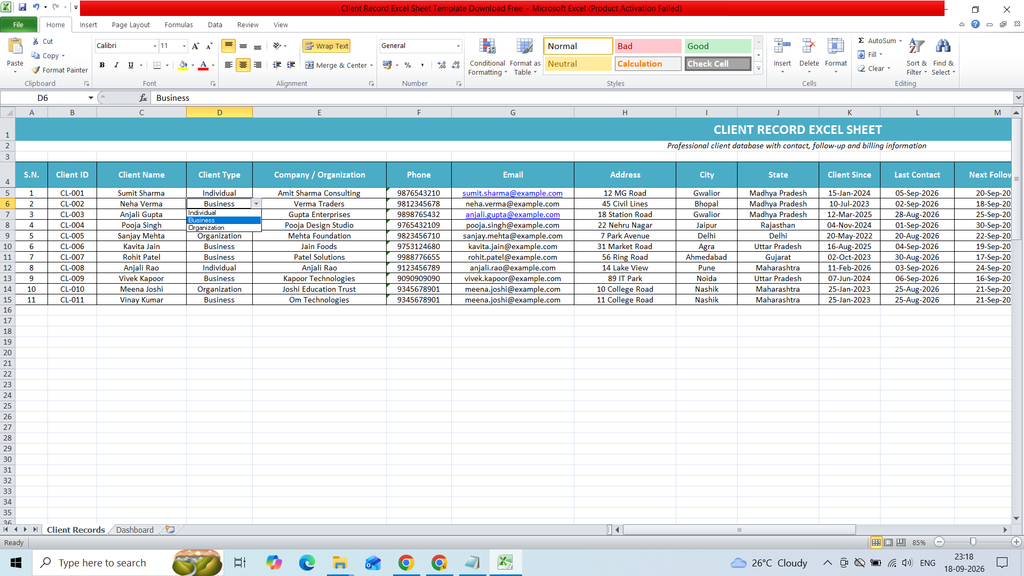
Task: Expand the Clear dropdown in Editing group
Action: [x=888, y=69]
